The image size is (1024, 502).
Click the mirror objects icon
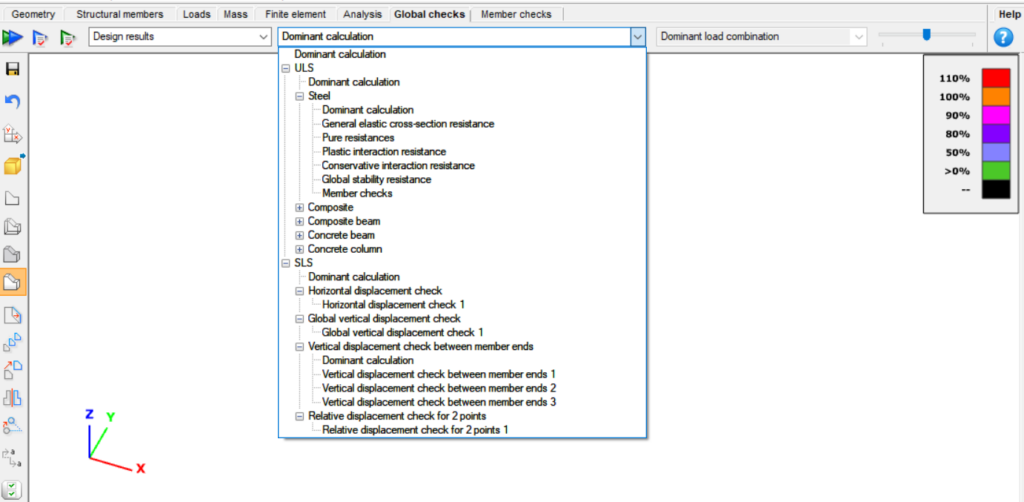13,397
